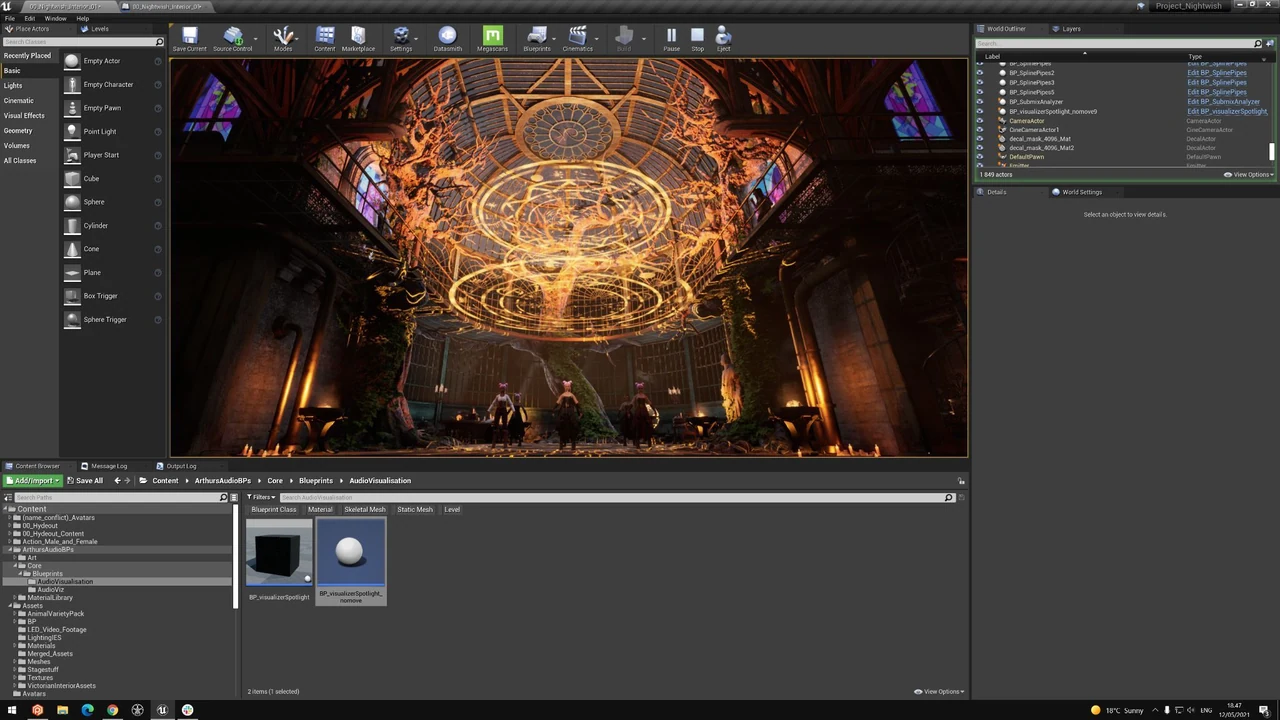1280x720 pixels.
Task: Hide the BP_SubmixAnalyzer actor
Action: (x=979, y=102)
